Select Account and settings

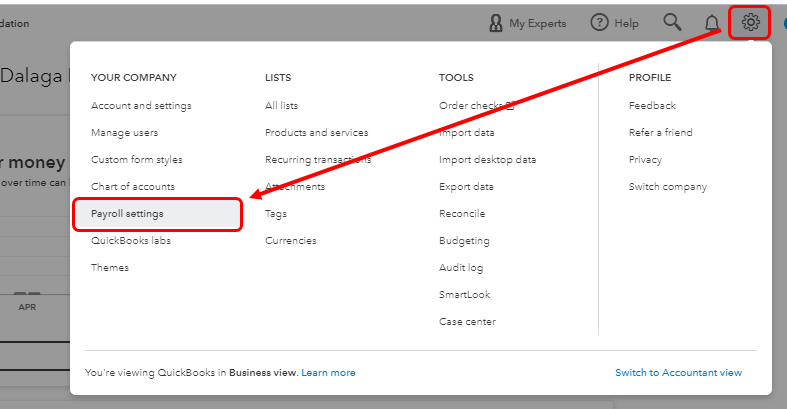141,106
